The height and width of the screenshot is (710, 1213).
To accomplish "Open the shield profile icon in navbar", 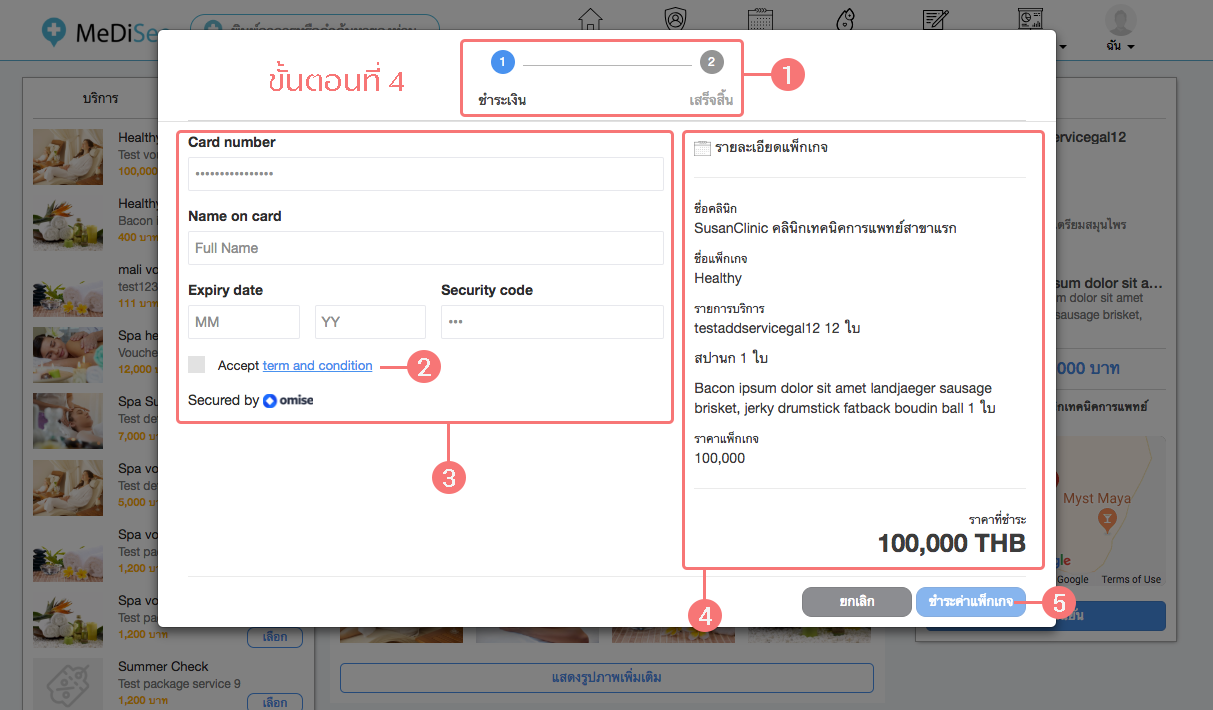I will pos(676,18).
